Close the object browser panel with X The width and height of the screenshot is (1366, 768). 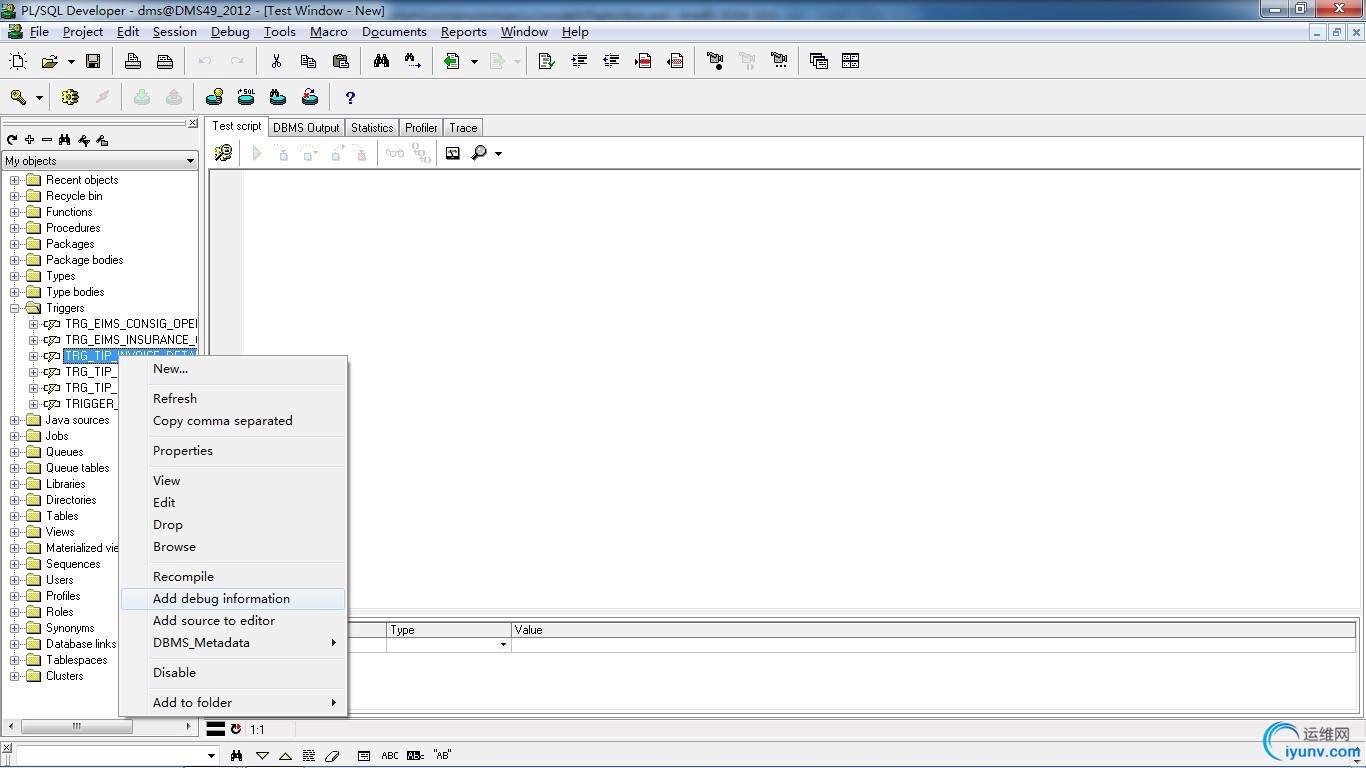pyautogui.click(x=193, y=123)
